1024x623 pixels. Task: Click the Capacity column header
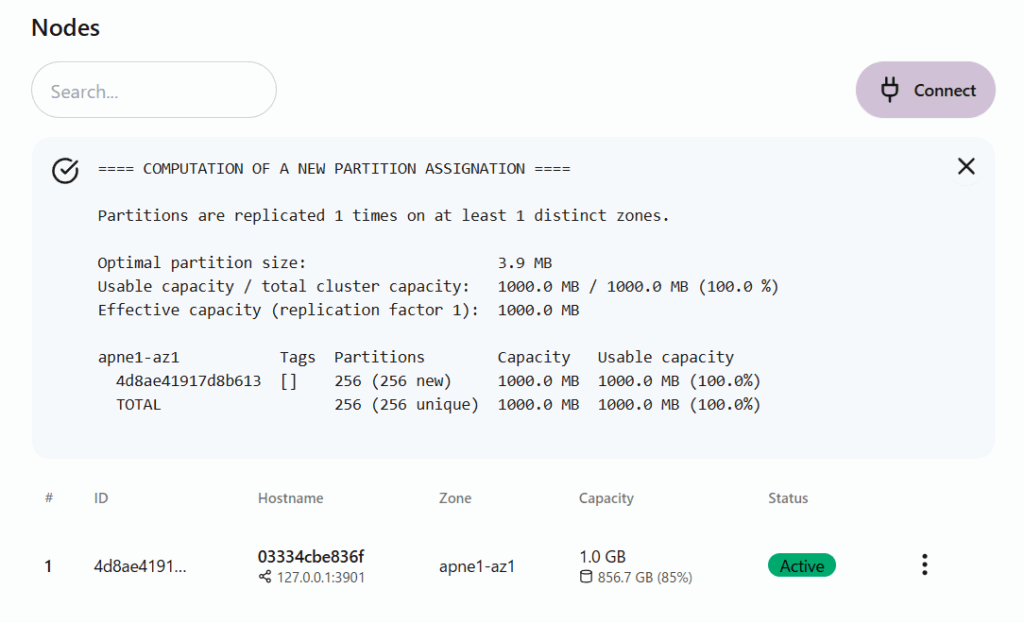(x=606, y=498)
